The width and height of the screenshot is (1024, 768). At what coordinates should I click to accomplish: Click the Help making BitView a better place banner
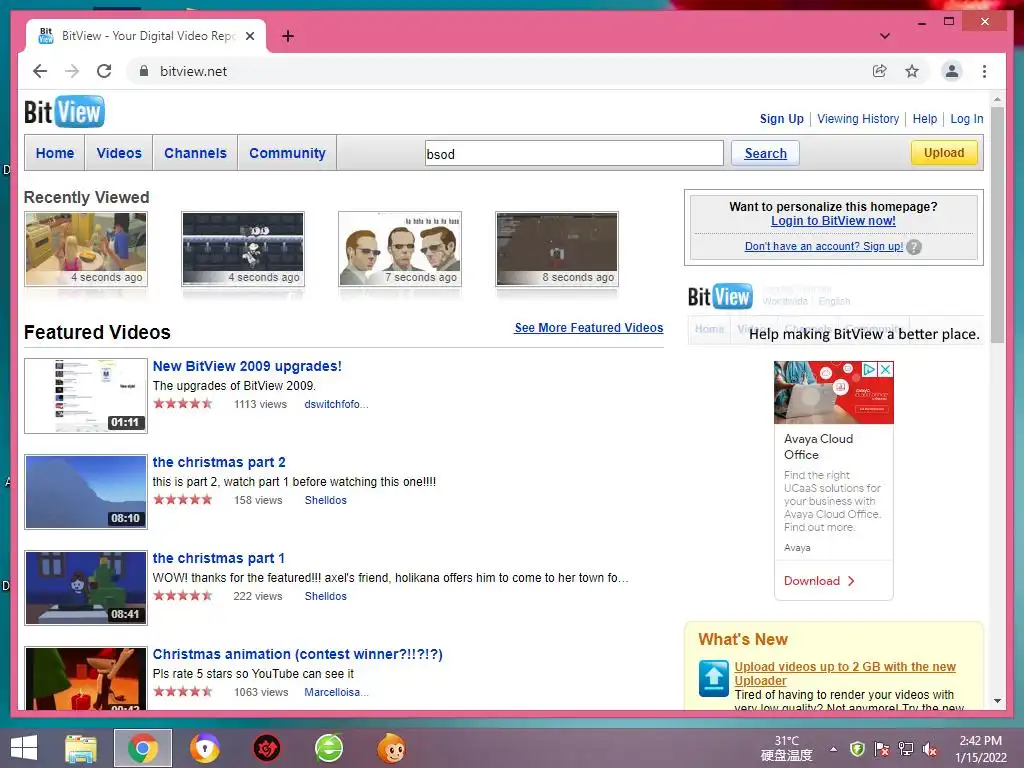(835, 314)
